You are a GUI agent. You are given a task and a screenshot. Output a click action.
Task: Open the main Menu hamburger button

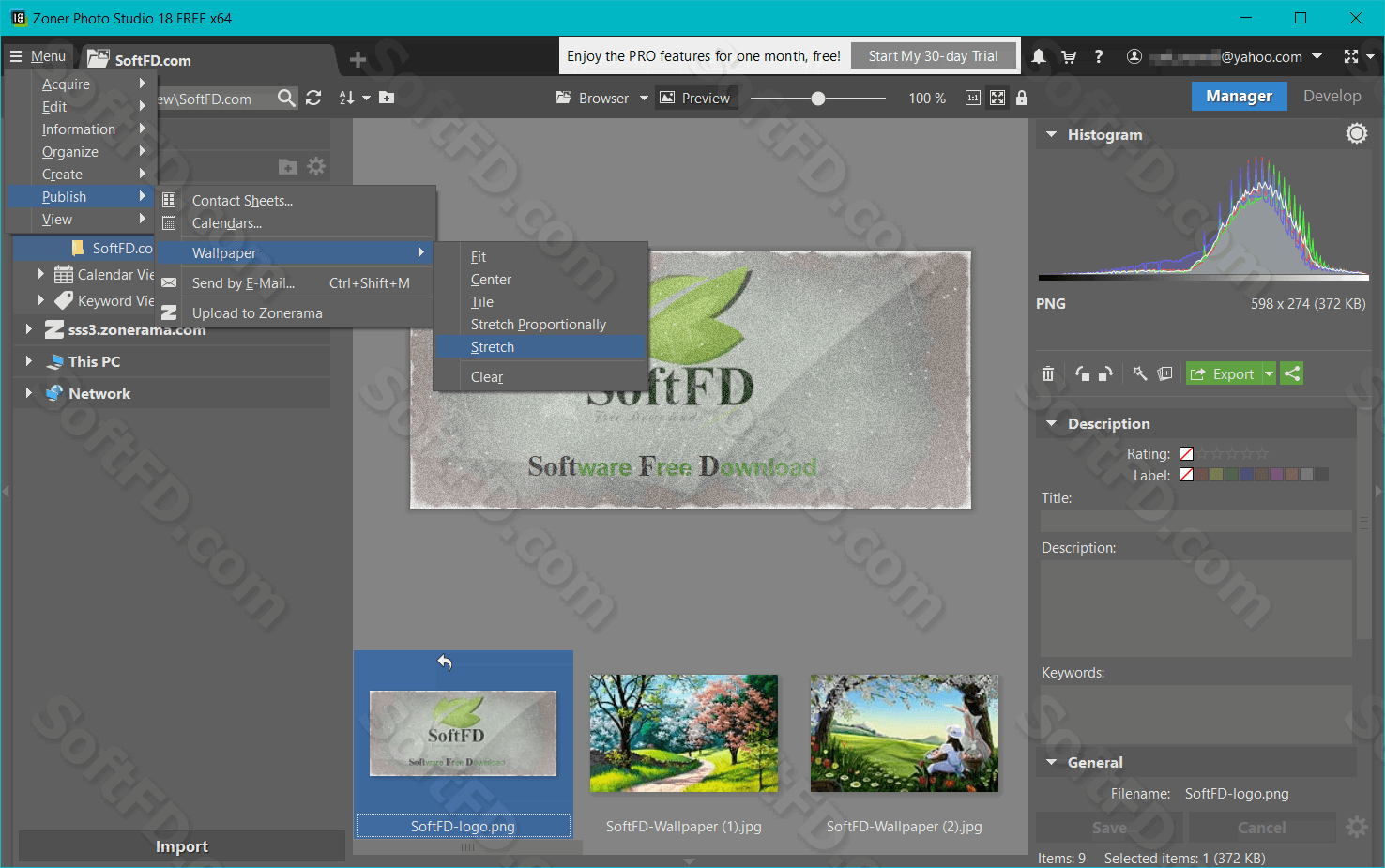pyautogui.click(x=38, y=56)
